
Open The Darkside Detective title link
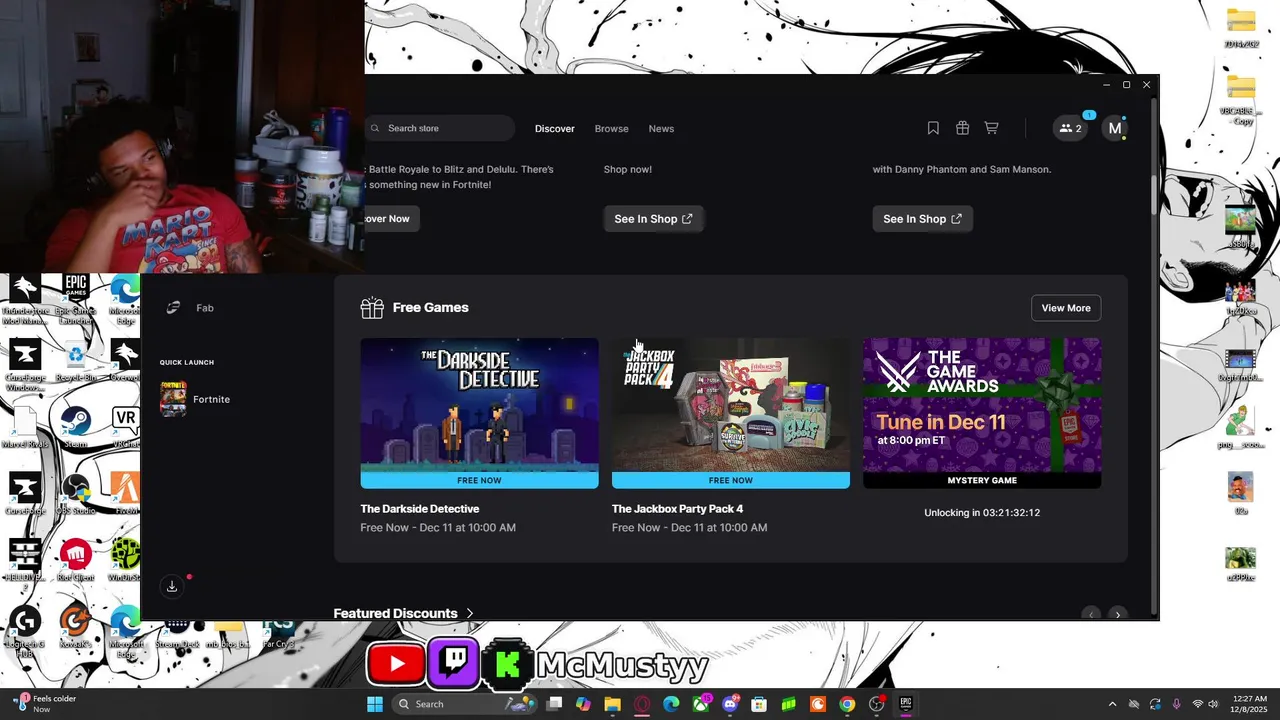(x=420, y=509)
